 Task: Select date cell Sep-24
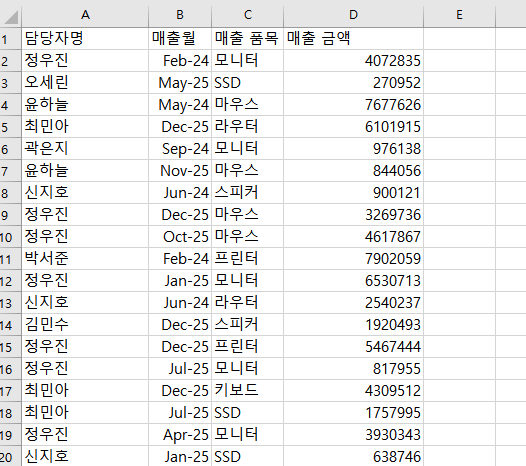[x=180, y=149]
